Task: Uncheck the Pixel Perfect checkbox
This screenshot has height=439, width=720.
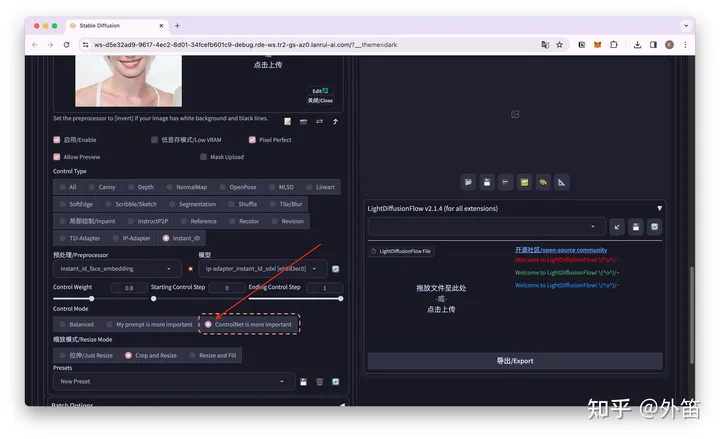Action: (x=252, y=140)
